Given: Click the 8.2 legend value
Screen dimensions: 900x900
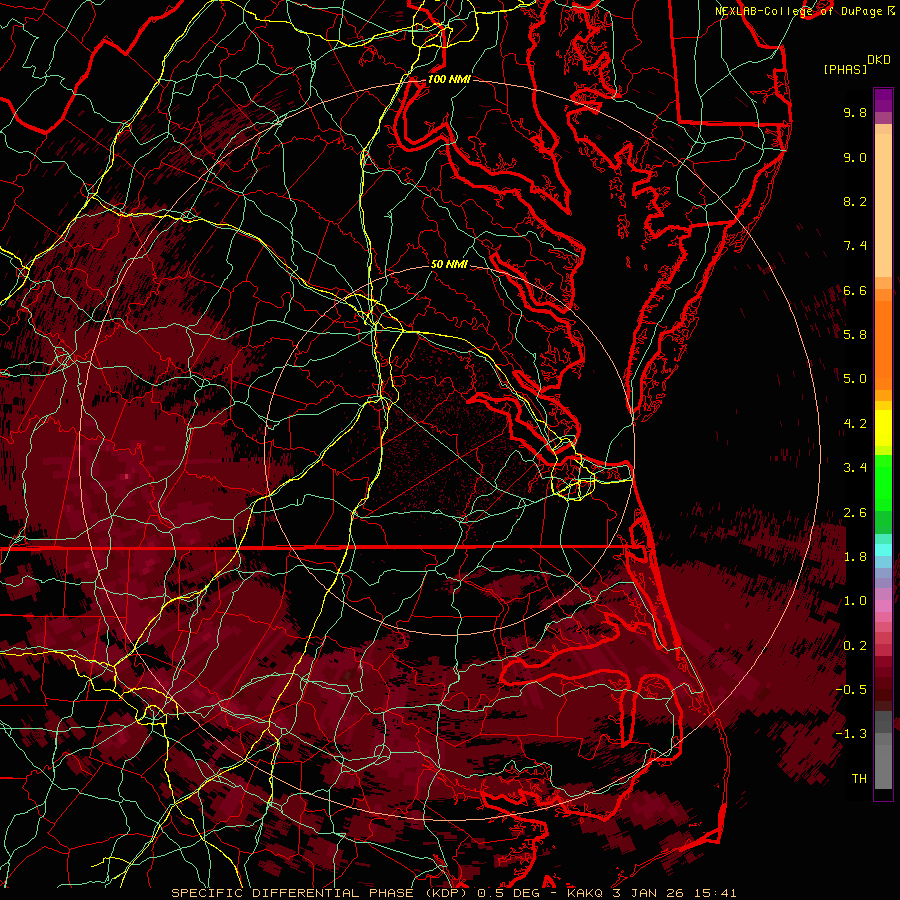Looking at the screenshot, I should pos(855,201).
